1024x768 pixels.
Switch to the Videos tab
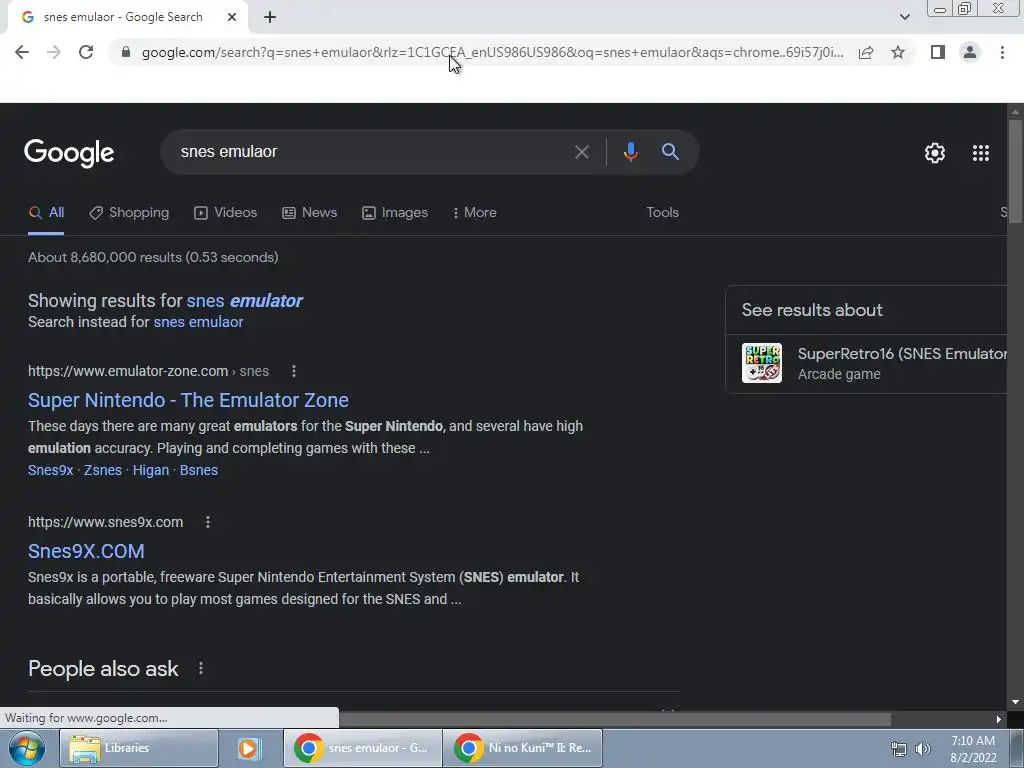click(226, 213)
